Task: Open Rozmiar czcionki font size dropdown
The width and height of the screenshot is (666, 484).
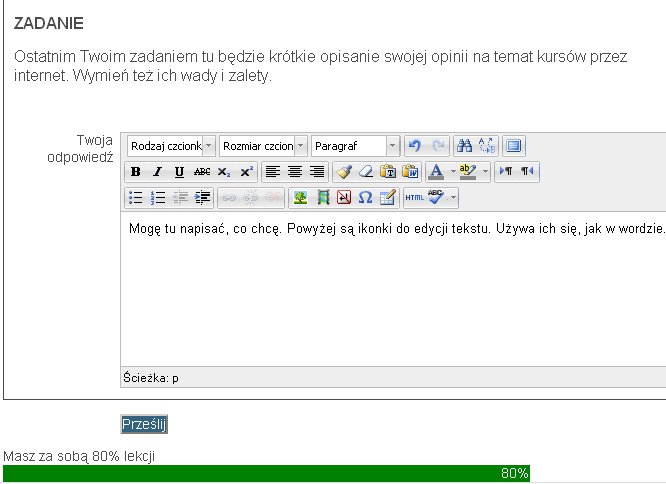Action: [x=263, y=146]
